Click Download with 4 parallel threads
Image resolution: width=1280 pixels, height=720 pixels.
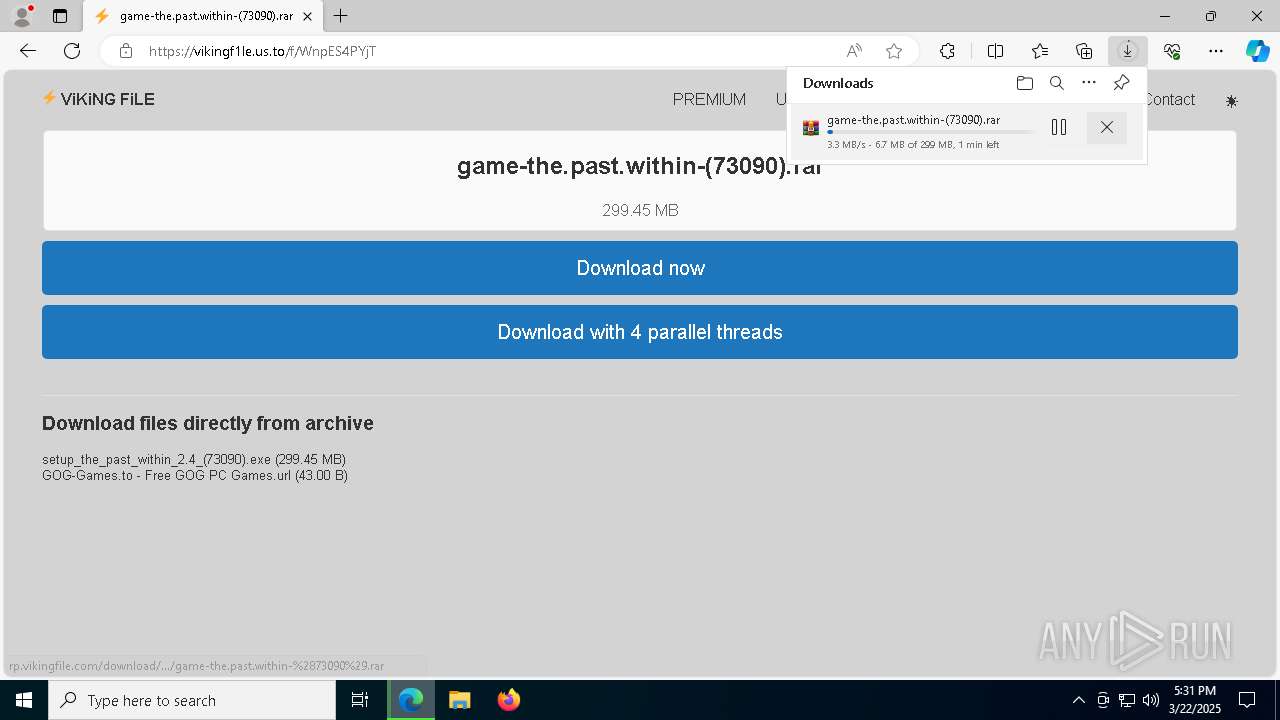click(640, 332)
